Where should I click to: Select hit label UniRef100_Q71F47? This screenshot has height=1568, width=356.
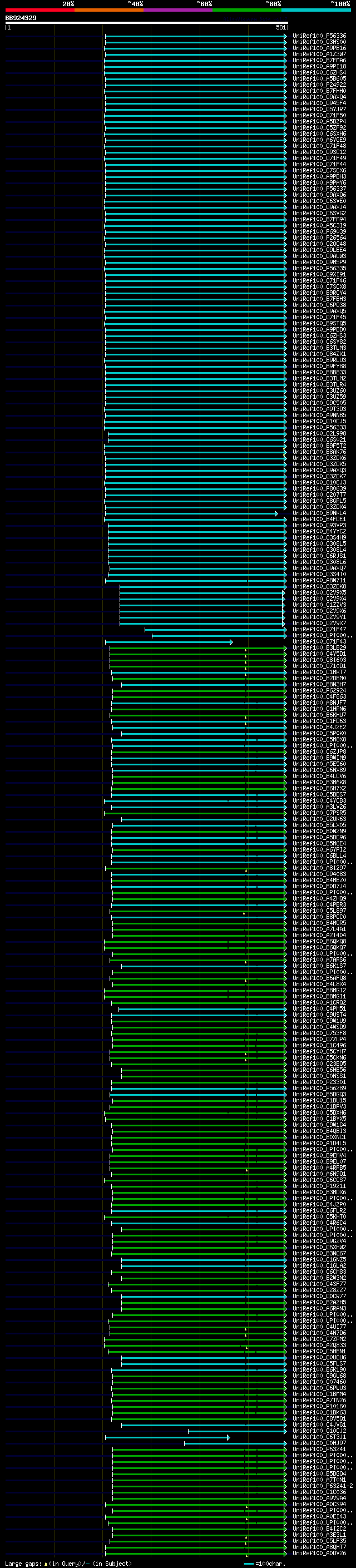(319, 630)
